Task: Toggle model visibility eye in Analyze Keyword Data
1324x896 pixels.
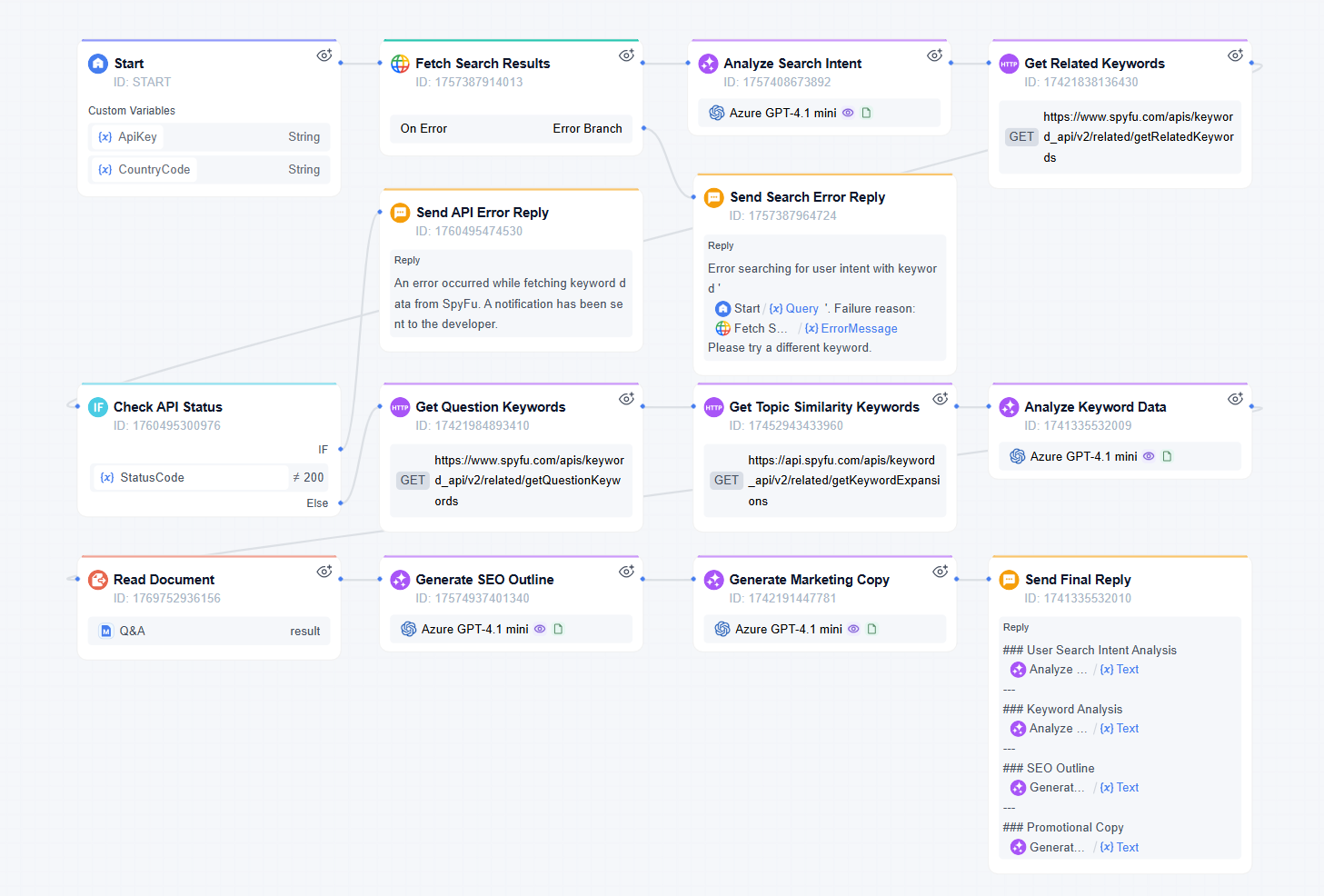Action: (x=1150, y=455)
